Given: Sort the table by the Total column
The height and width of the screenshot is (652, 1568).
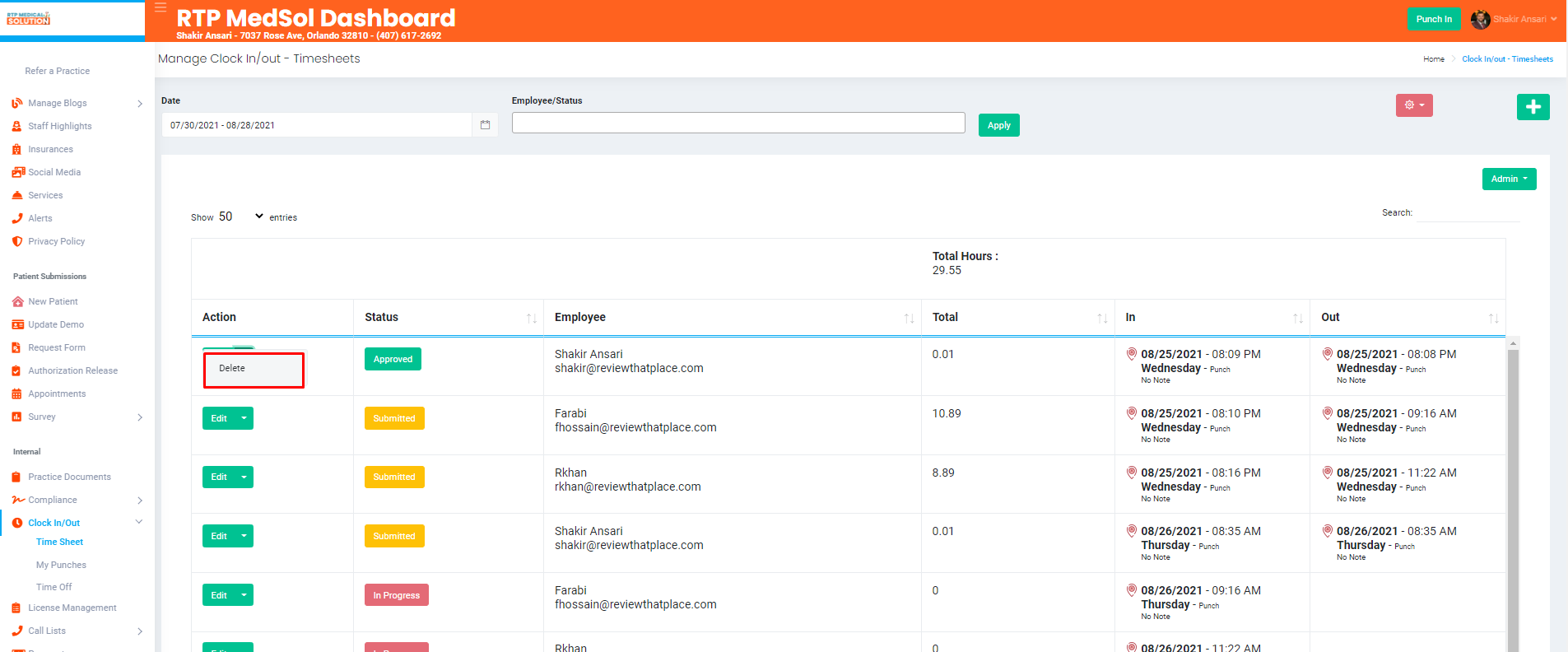Looking at the screenshot, I should click(x=1018, y=318).
